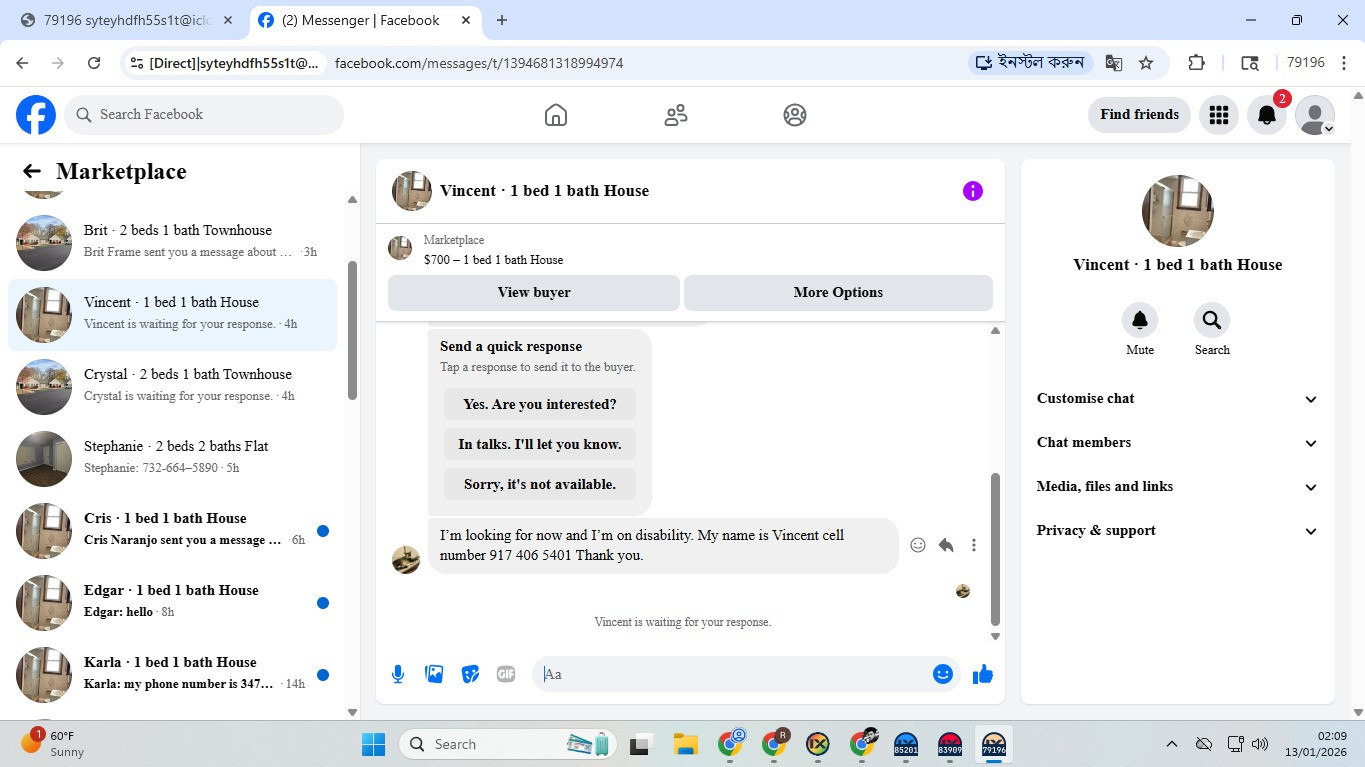Open Cris 1 bed 1 bath House chat
1365x767 pixels.
click(x=172, y=531)
